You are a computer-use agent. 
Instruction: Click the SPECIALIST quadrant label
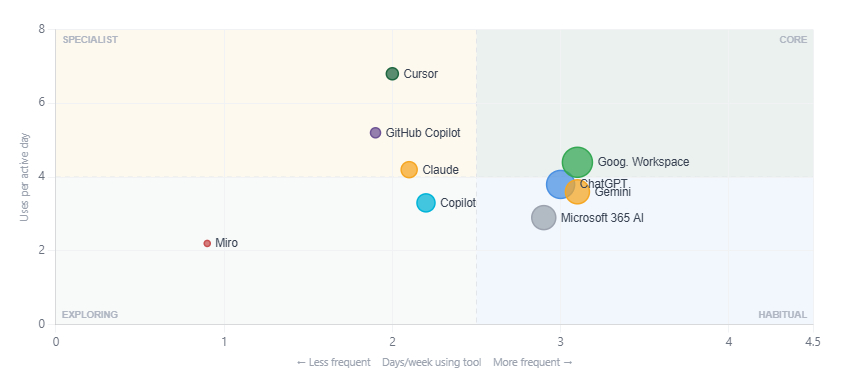tap(90, 40)
